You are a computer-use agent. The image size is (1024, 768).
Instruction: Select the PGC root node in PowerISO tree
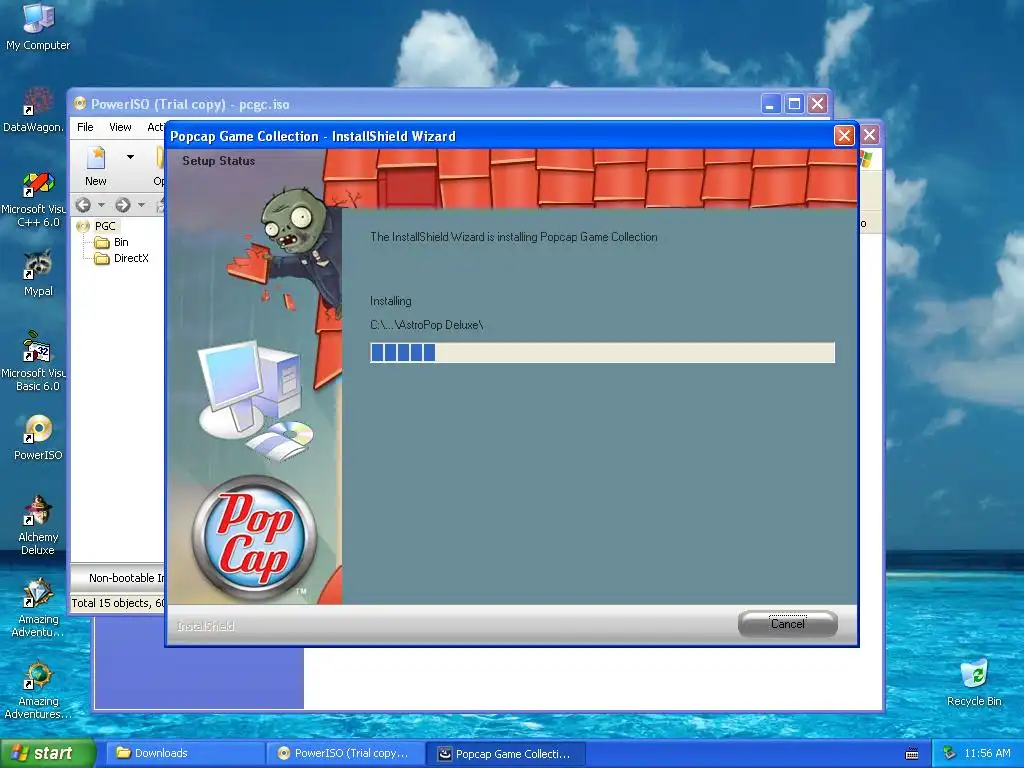click(104, 226)
